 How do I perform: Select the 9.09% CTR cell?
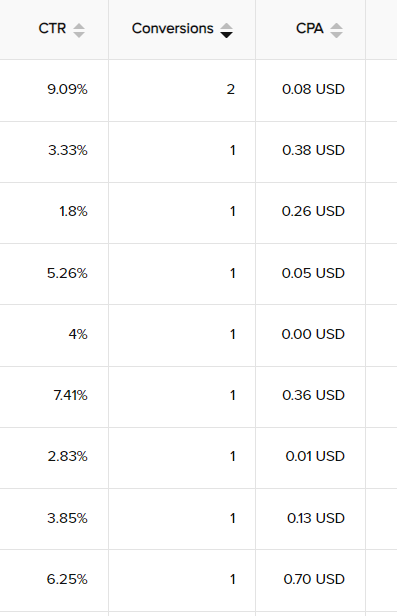pyautogui.click(x=67, y=90)
